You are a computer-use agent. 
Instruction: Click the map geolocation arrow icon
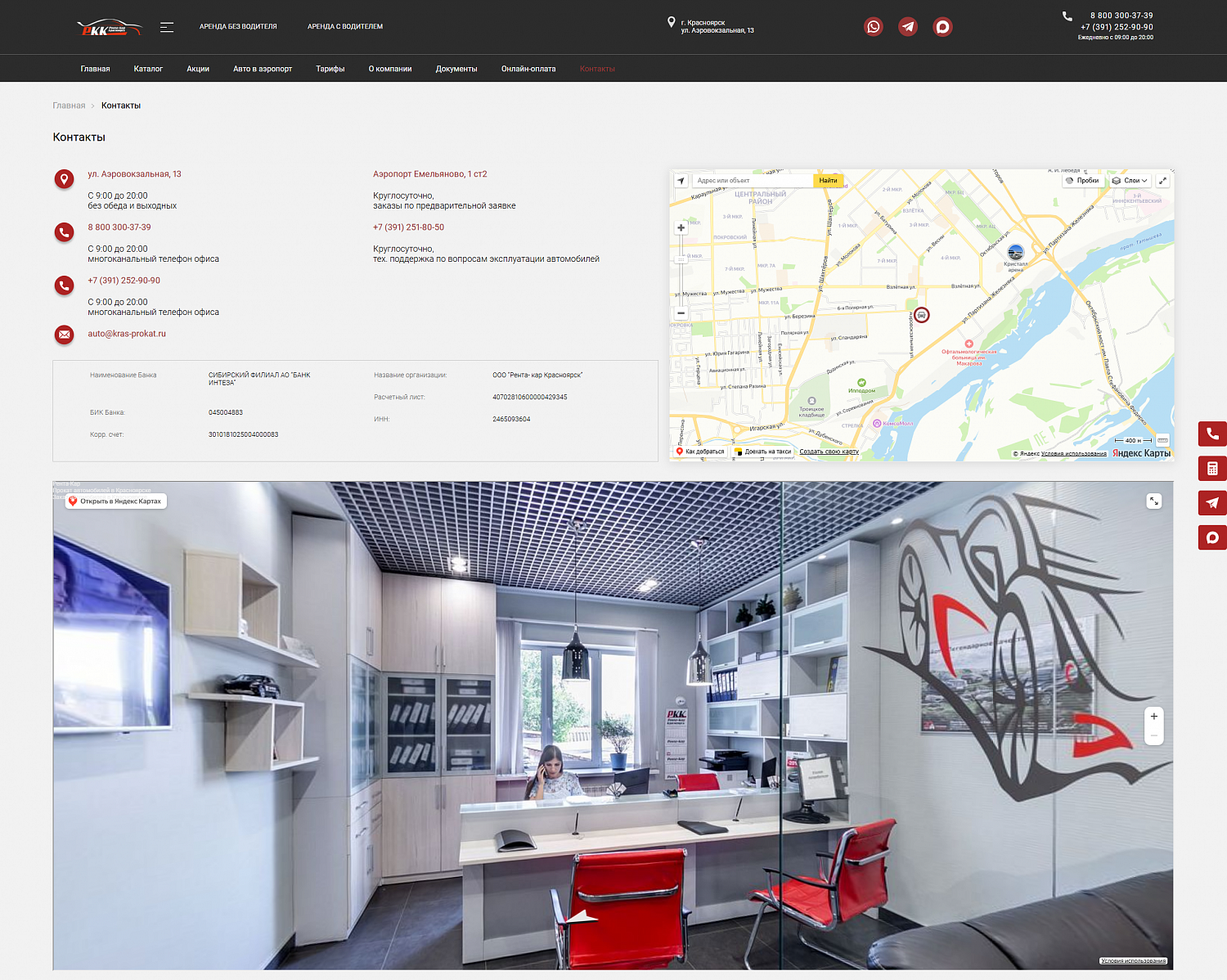(x=681, y=181)
